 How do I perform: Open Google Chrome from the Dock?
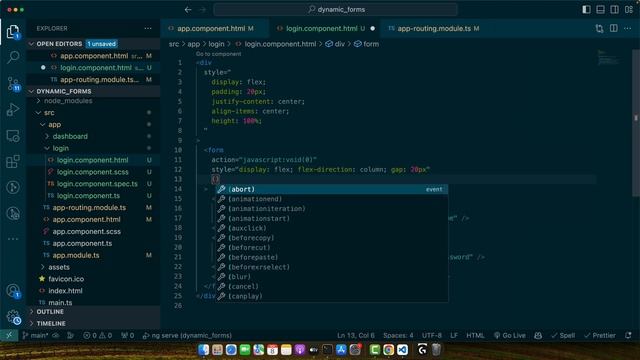tap(389, 350)
